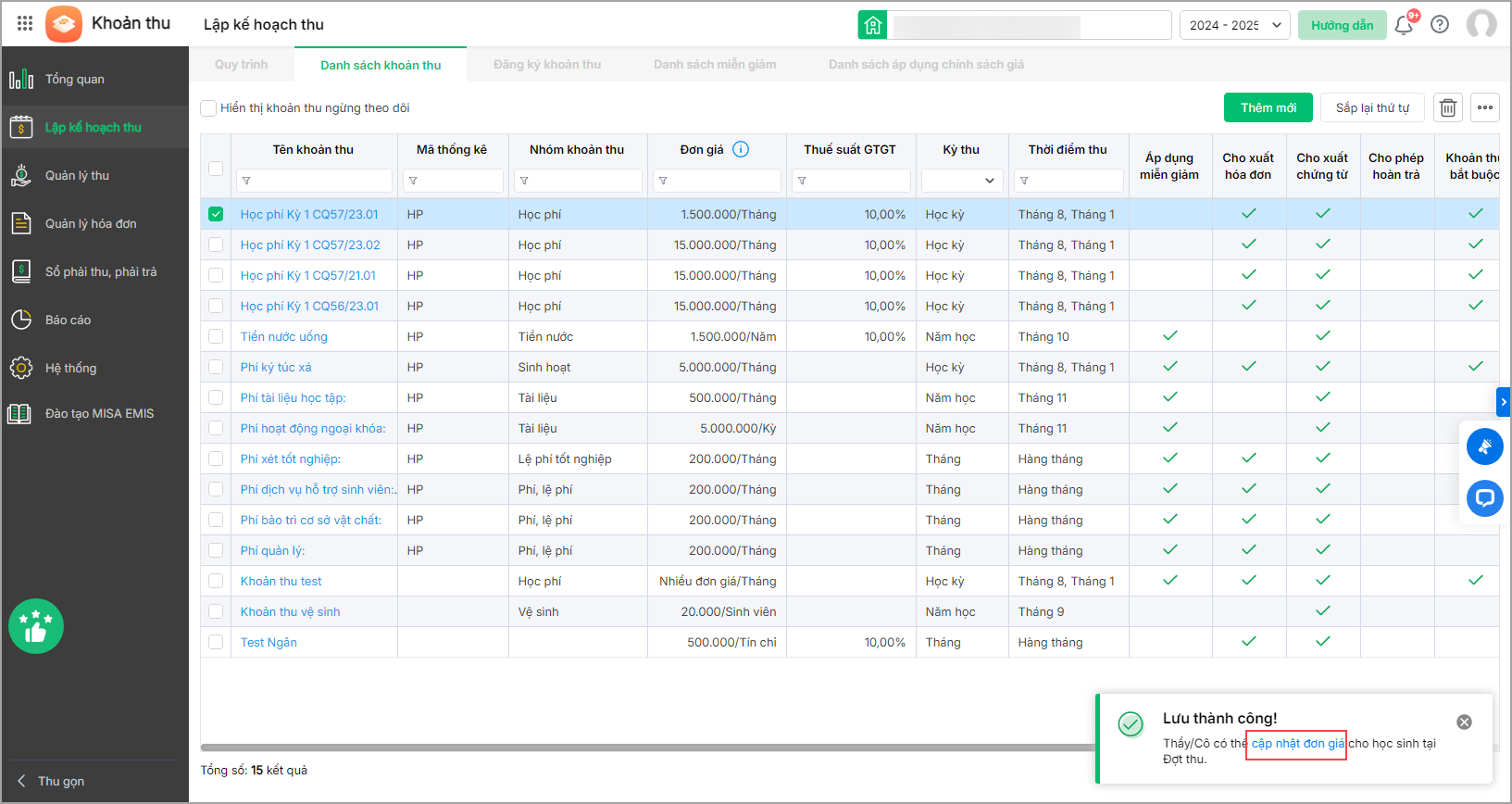Open the help question mark icon
The width and height of the screenshot is (1512, 804).
pyautogui.click(x=1440, y=25)
